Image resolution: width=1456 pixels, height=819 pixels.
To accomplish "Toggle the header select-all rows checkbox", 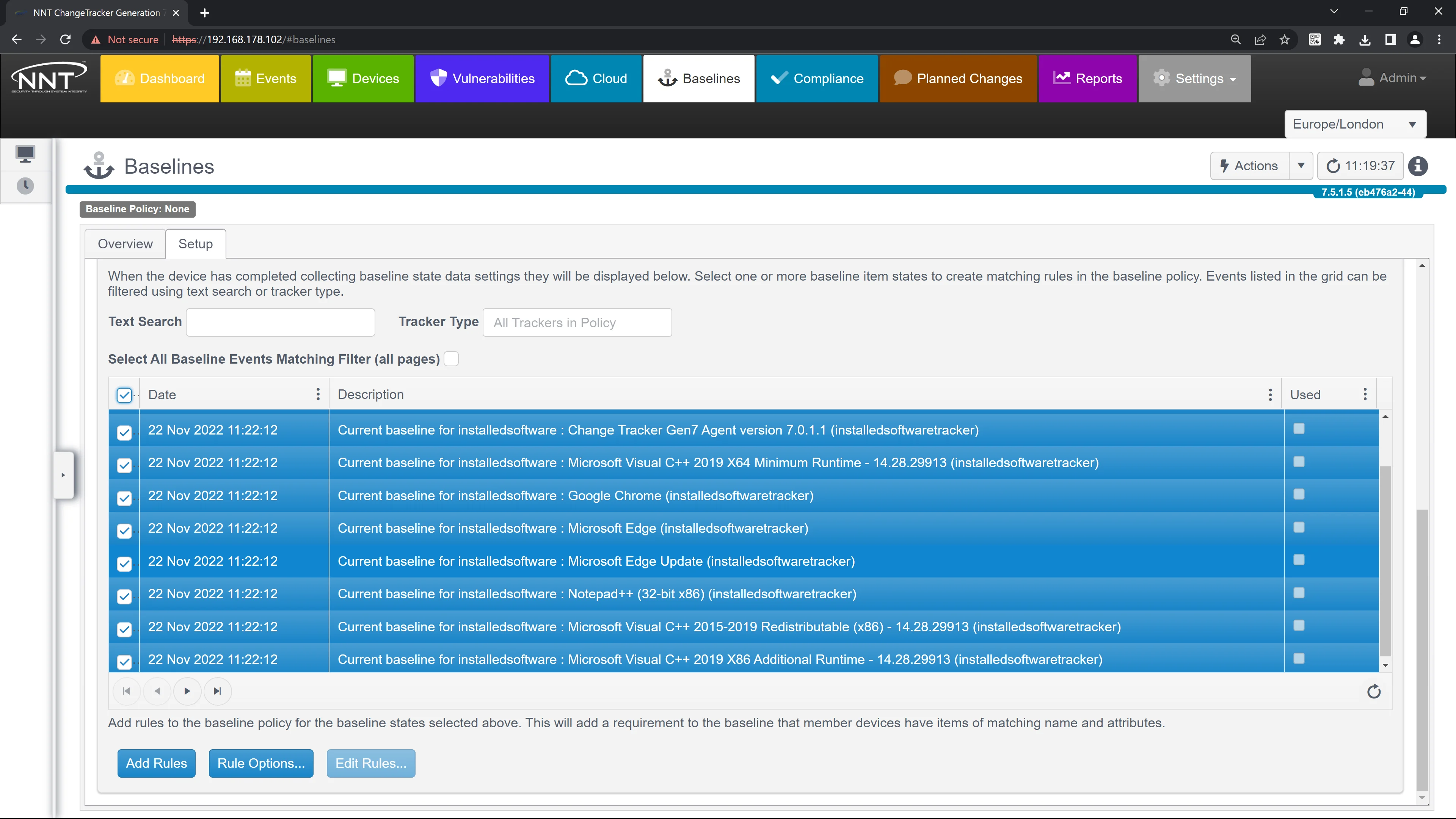I will (x=124, y=395).
